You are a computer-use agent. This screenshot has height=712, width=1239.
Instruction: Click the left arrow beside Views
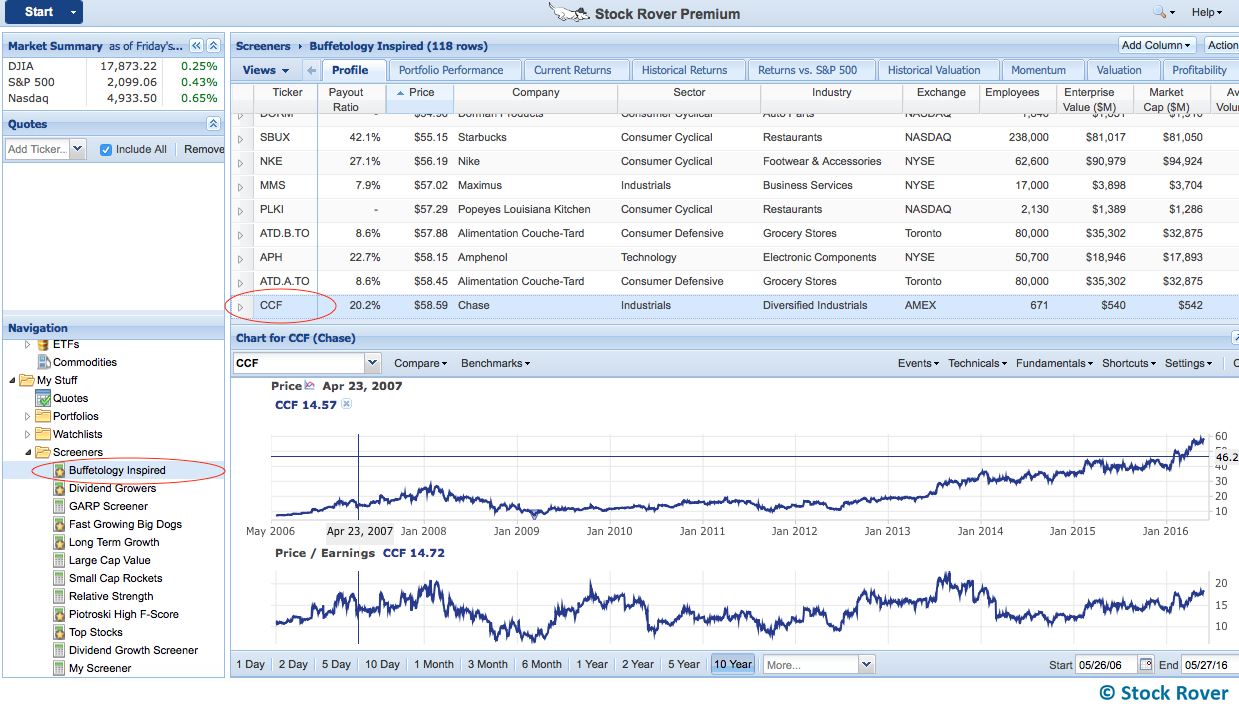tap(311, 70)
